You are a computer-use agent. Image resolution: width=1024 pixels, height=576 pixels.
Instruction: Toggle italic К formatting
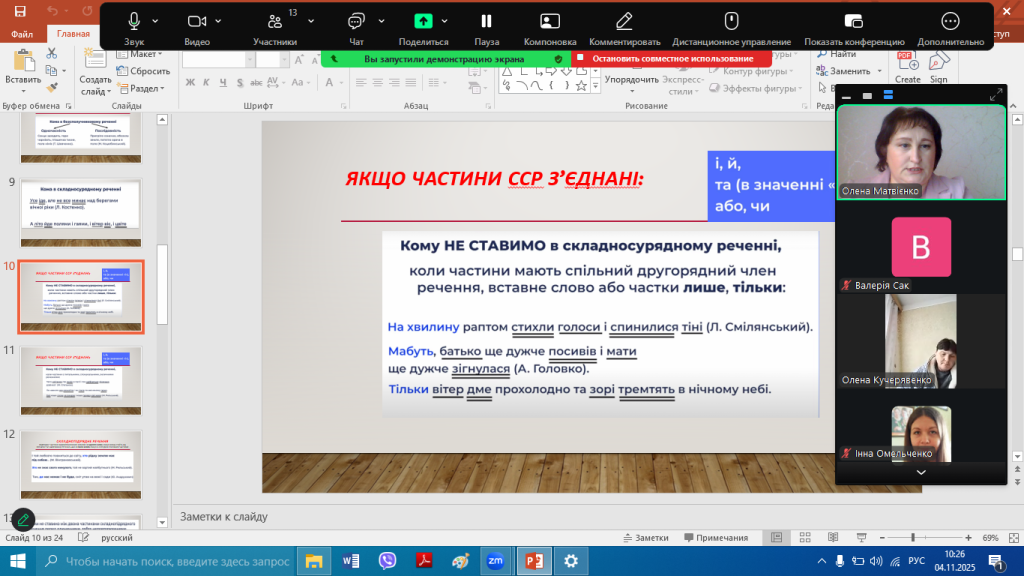(x=206, y=82)
